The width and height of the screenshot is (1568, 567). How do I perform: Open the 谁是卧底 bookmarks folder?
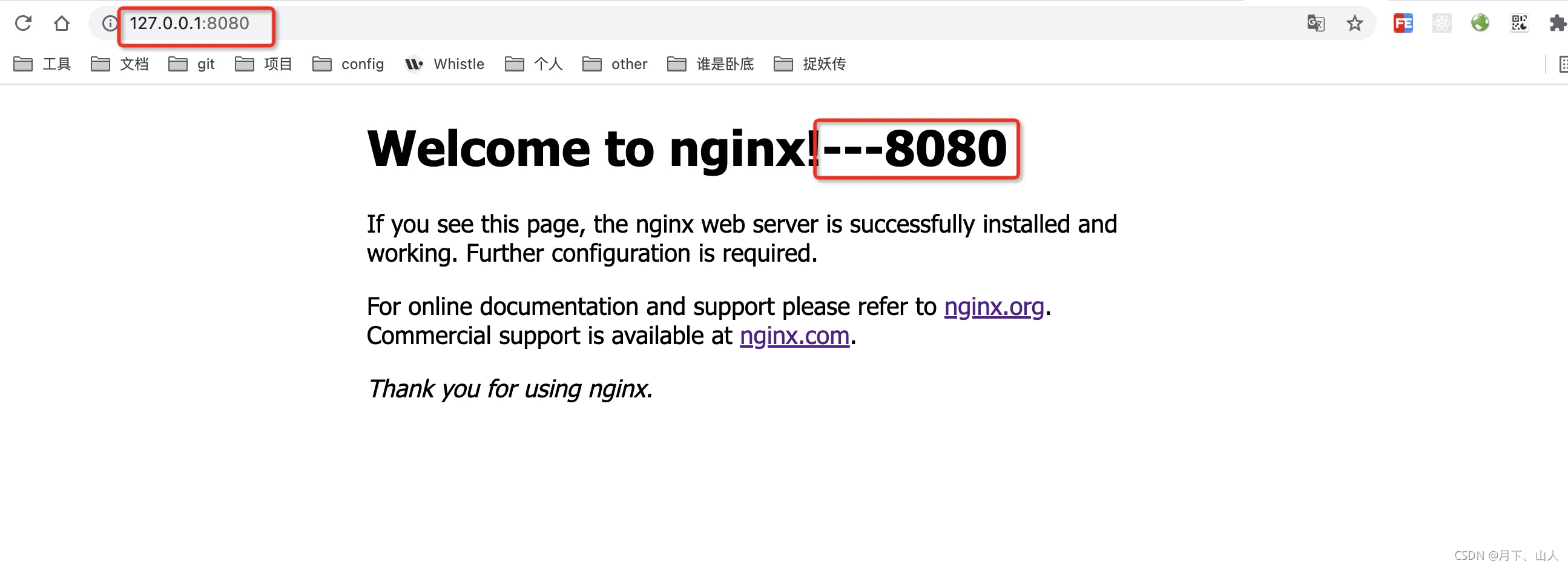click(x=710, y=64)
